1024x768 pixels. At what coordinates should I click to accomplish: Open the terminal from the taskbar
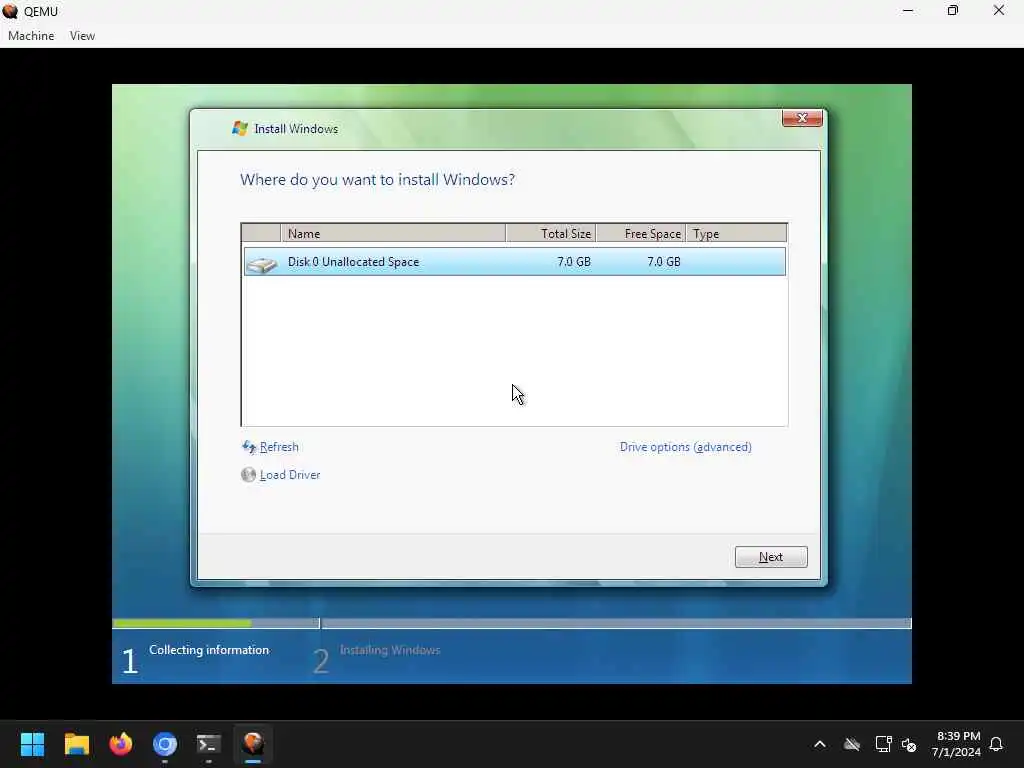point(209,744)
